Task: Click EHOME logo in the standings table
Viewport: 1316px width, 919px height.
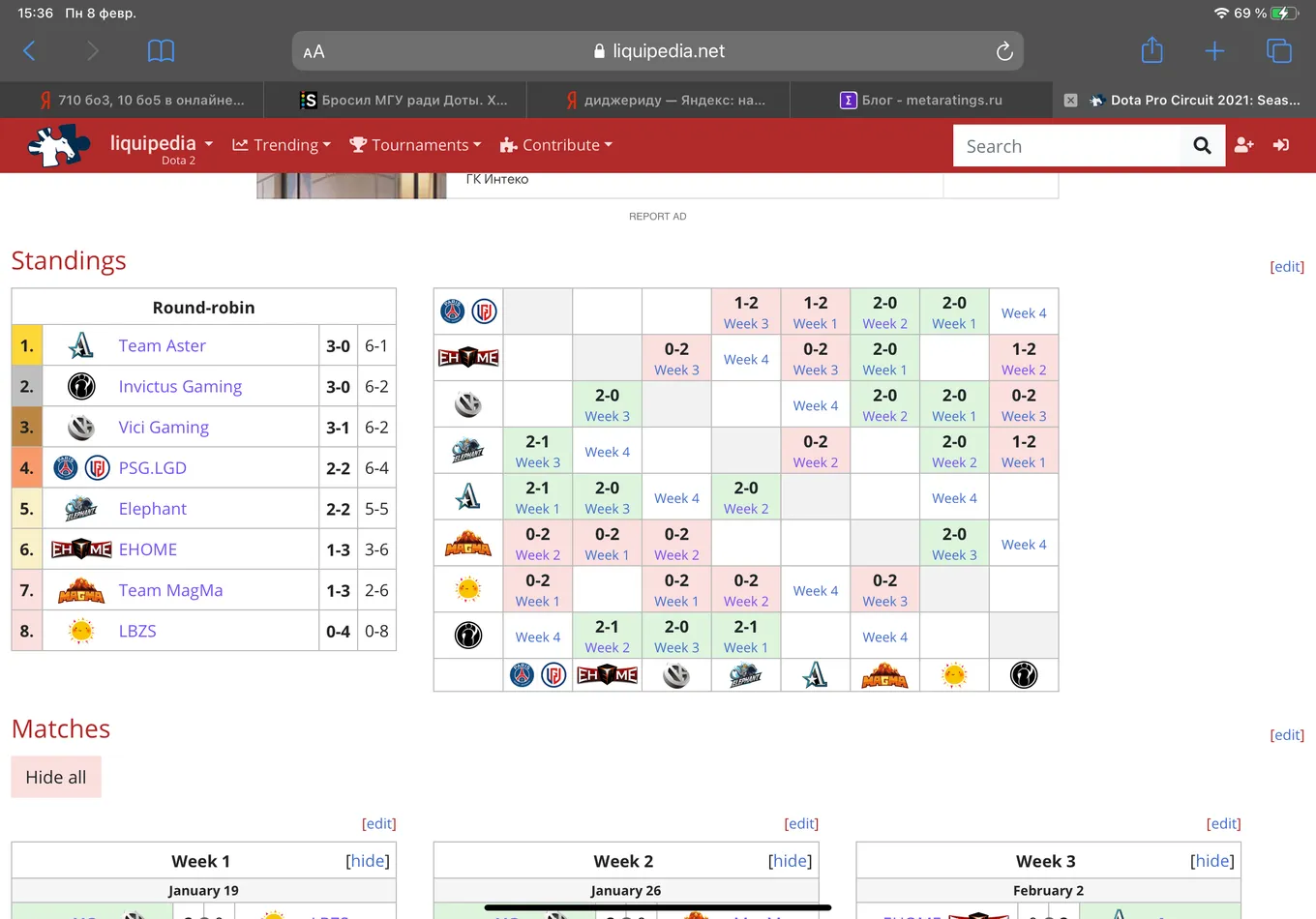Action: tap(81, 549)
